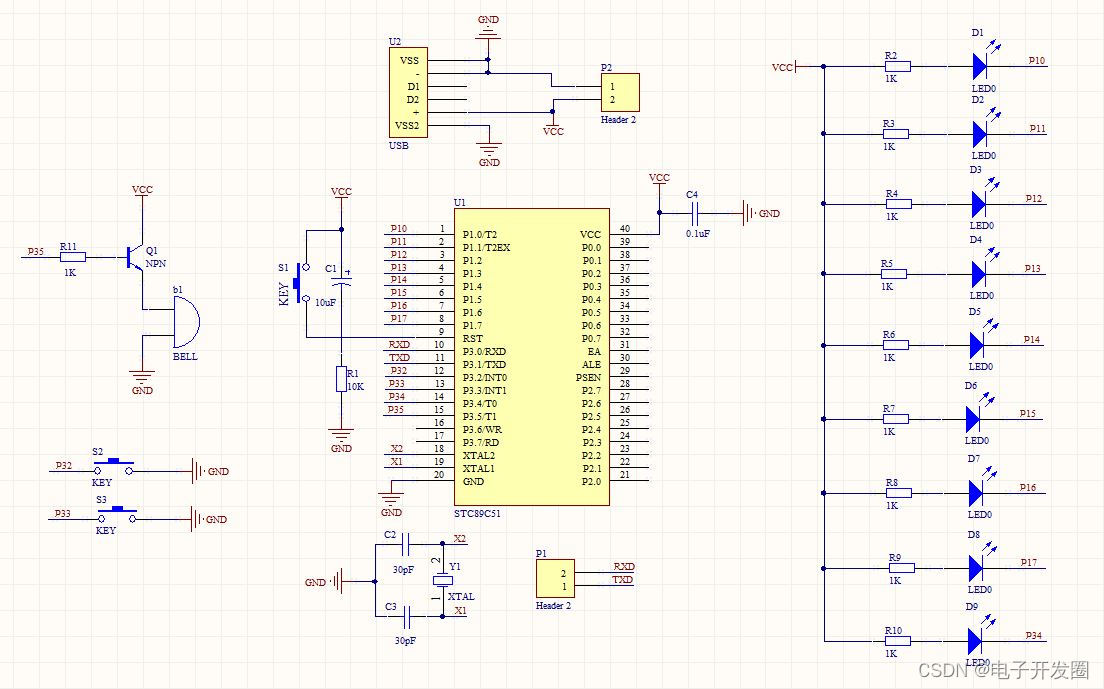The image size is (1104, 689).
Task: Select resistor R11 near the P35 input
Action: tap(73, 257)
